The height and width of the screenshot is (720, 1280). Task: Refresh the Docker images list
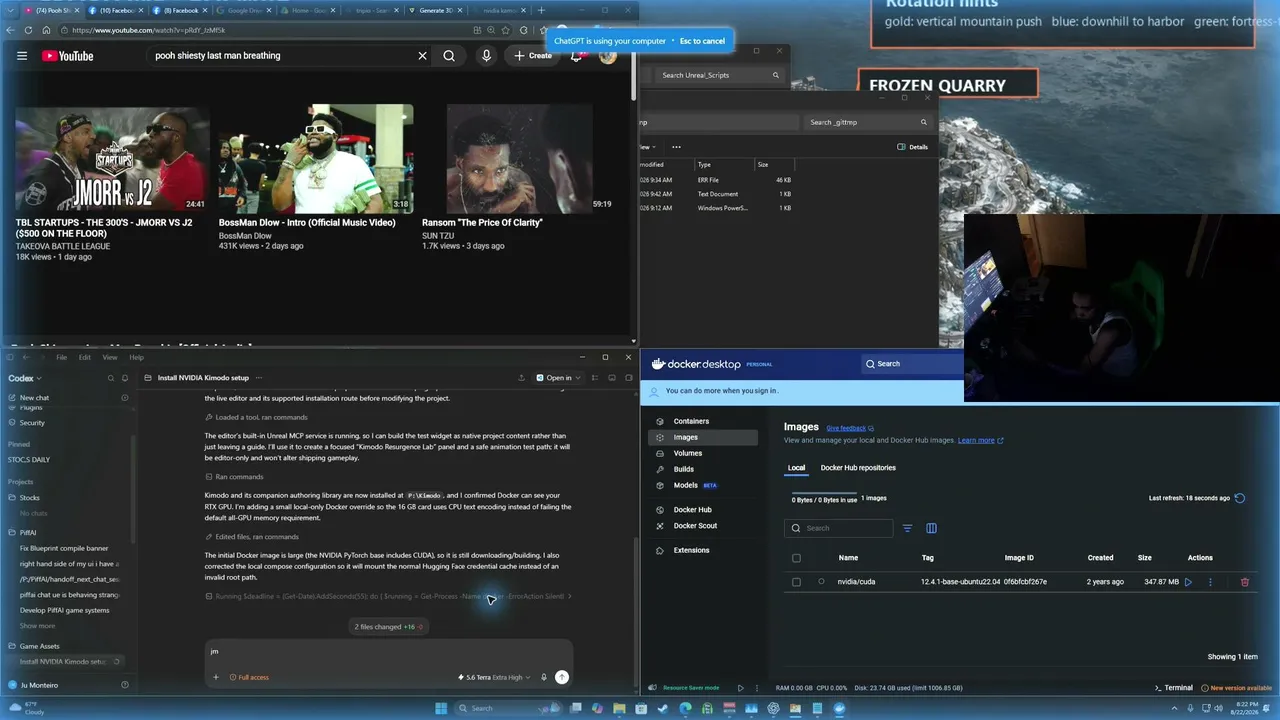point(1240,498)
